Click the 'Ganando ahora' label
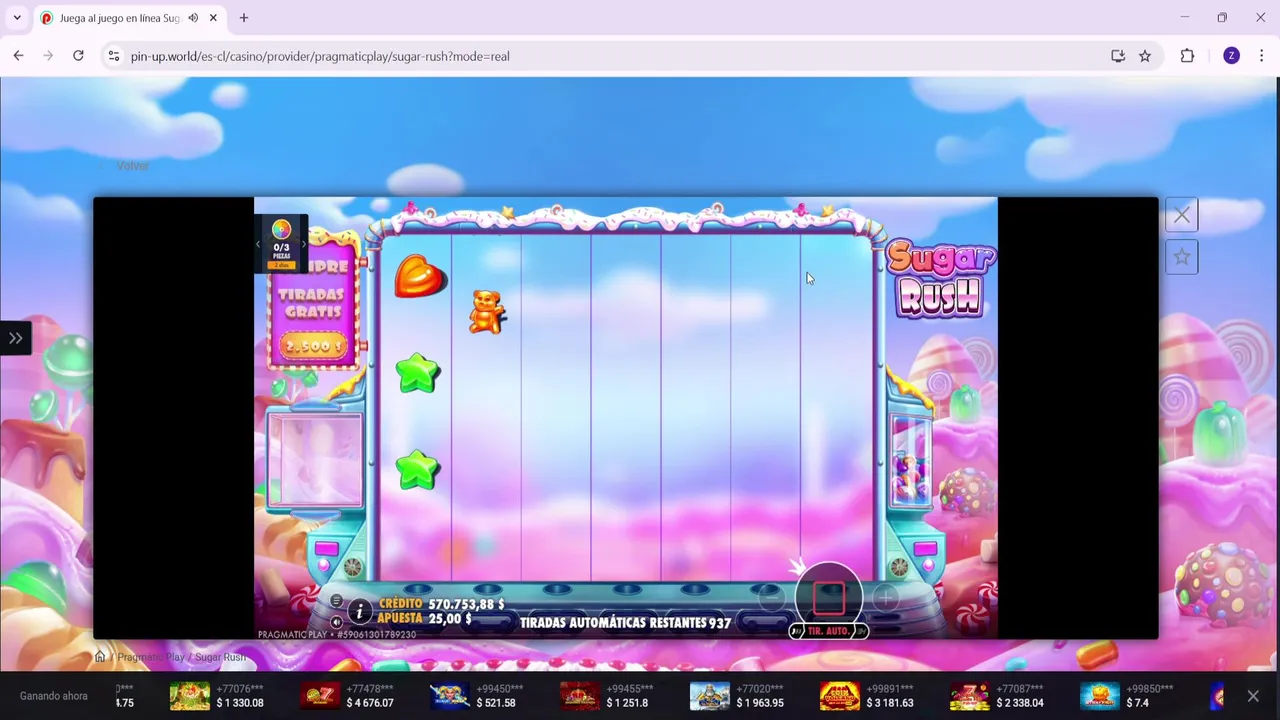Viewport: 1280px width, 720px height. pyautogui.click(x=54, y=696)
